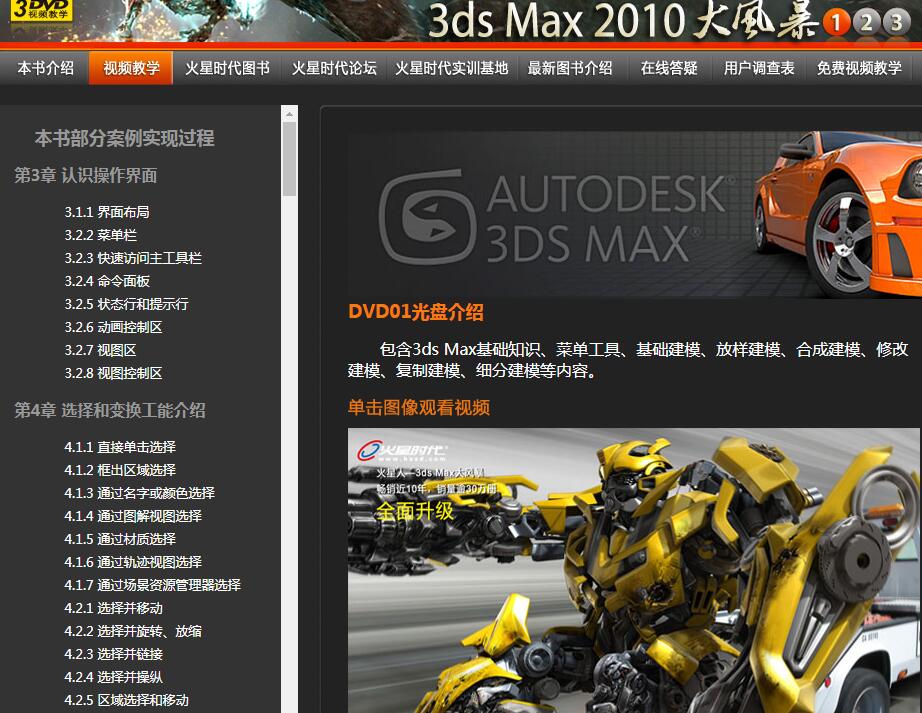Open lesson 4.1.1 直接单击选择
922x713 pixels.
click(120, 447)
